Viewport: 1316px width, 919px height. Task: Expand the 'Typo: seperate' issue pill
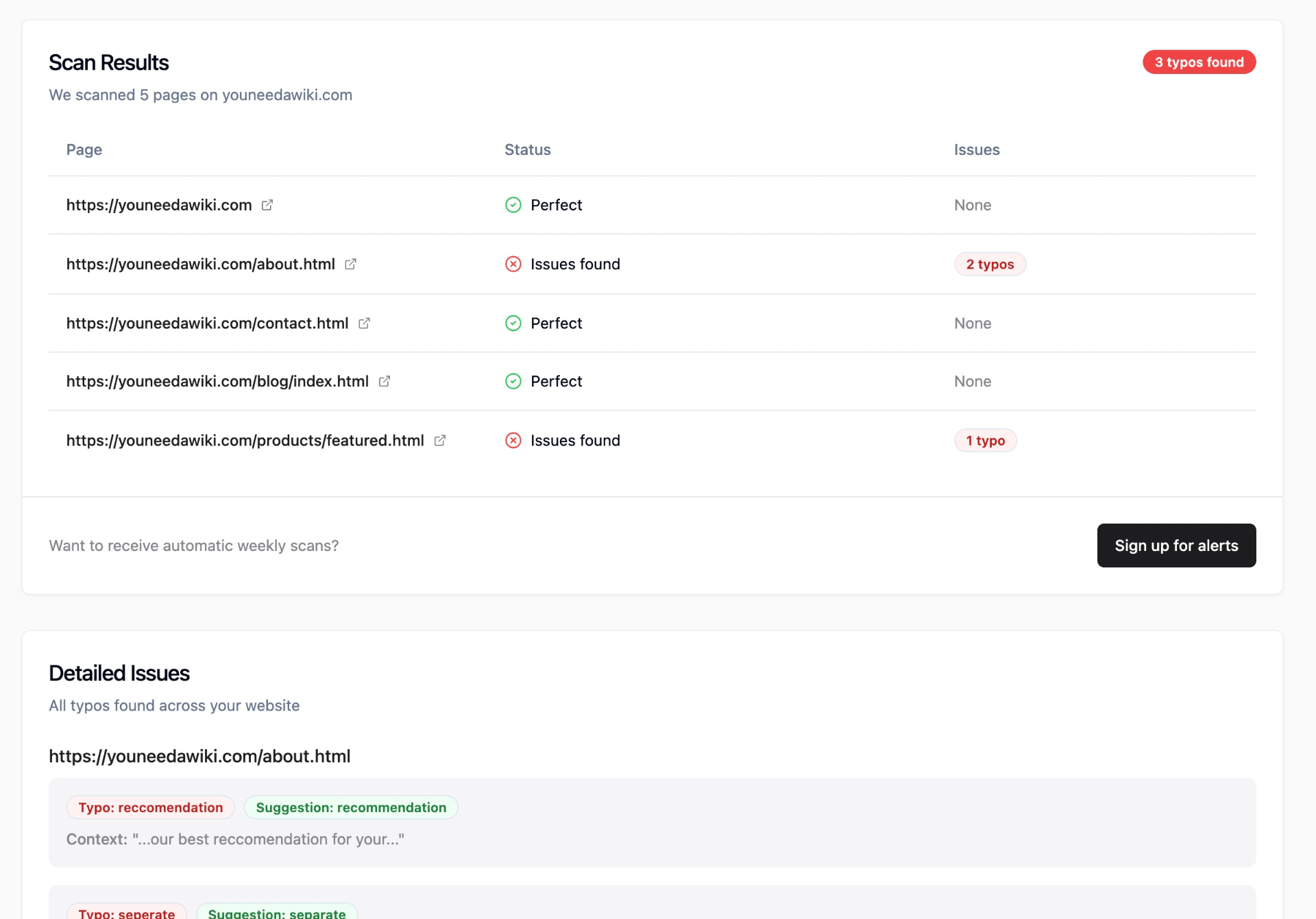point(126,913)
